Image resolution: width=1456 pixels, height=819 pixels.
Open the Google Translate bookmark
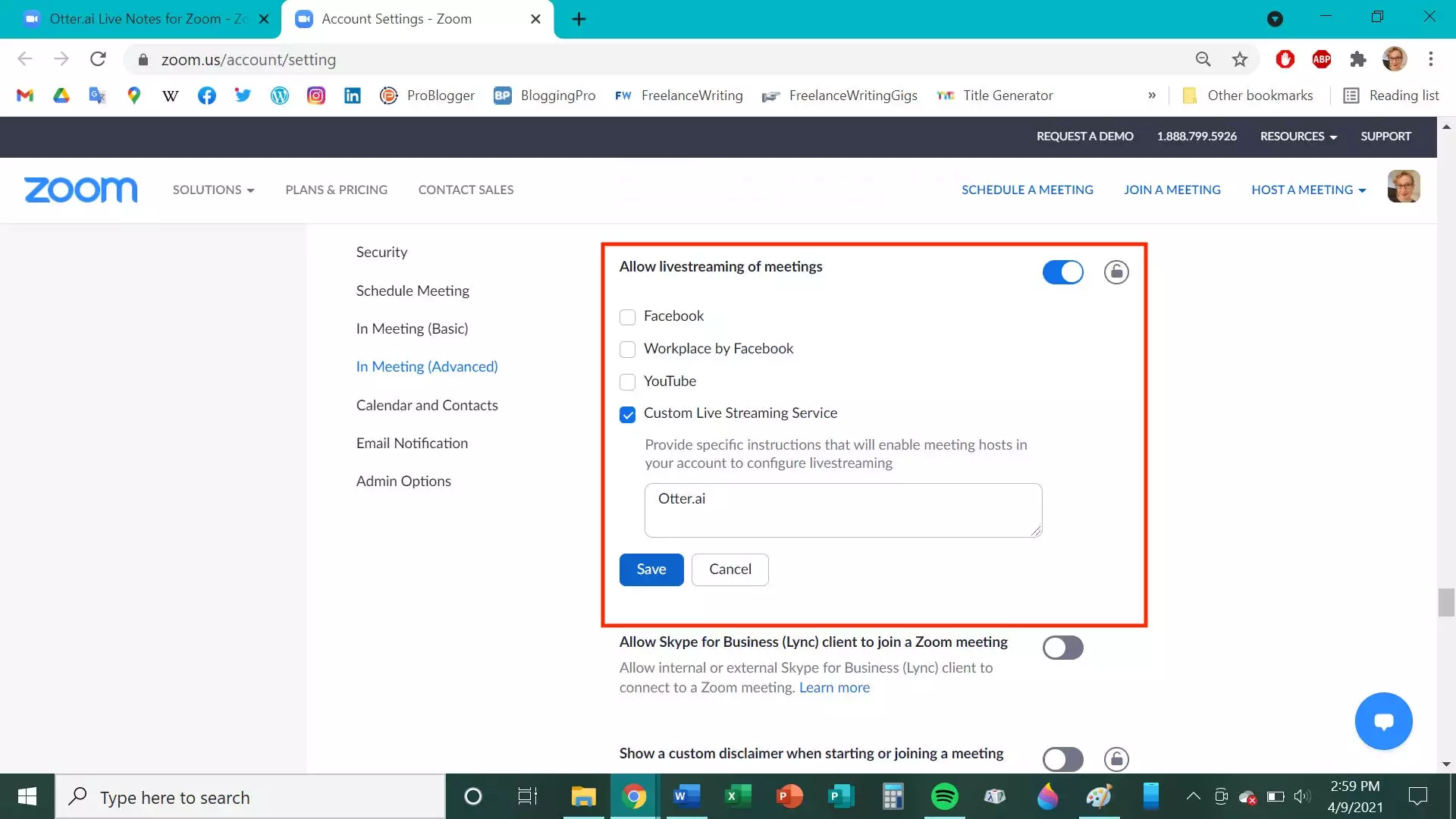point(97,96)
